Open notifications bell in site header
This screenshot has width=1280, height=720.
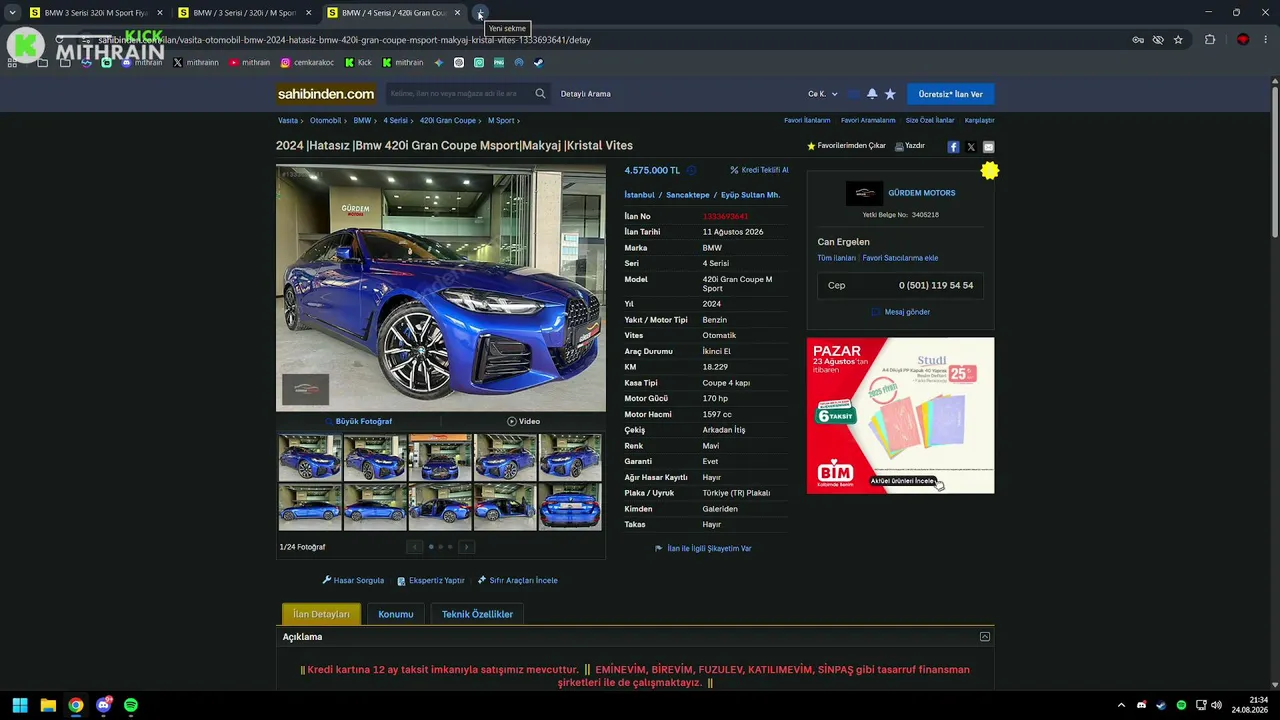[x=872, y=94]
